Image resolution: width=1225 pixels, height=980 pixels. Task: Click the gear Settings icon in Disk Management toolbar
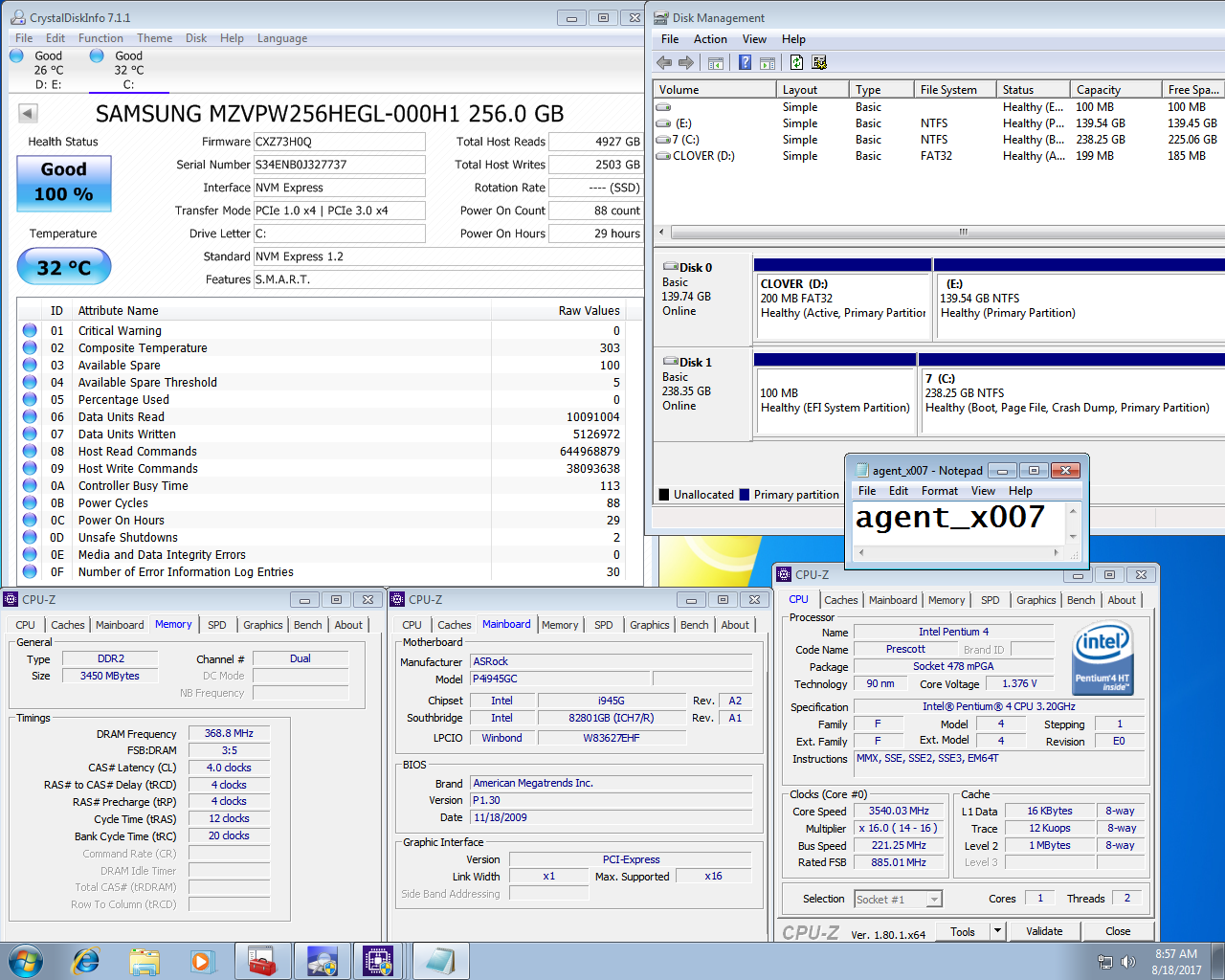pos(819,62)
